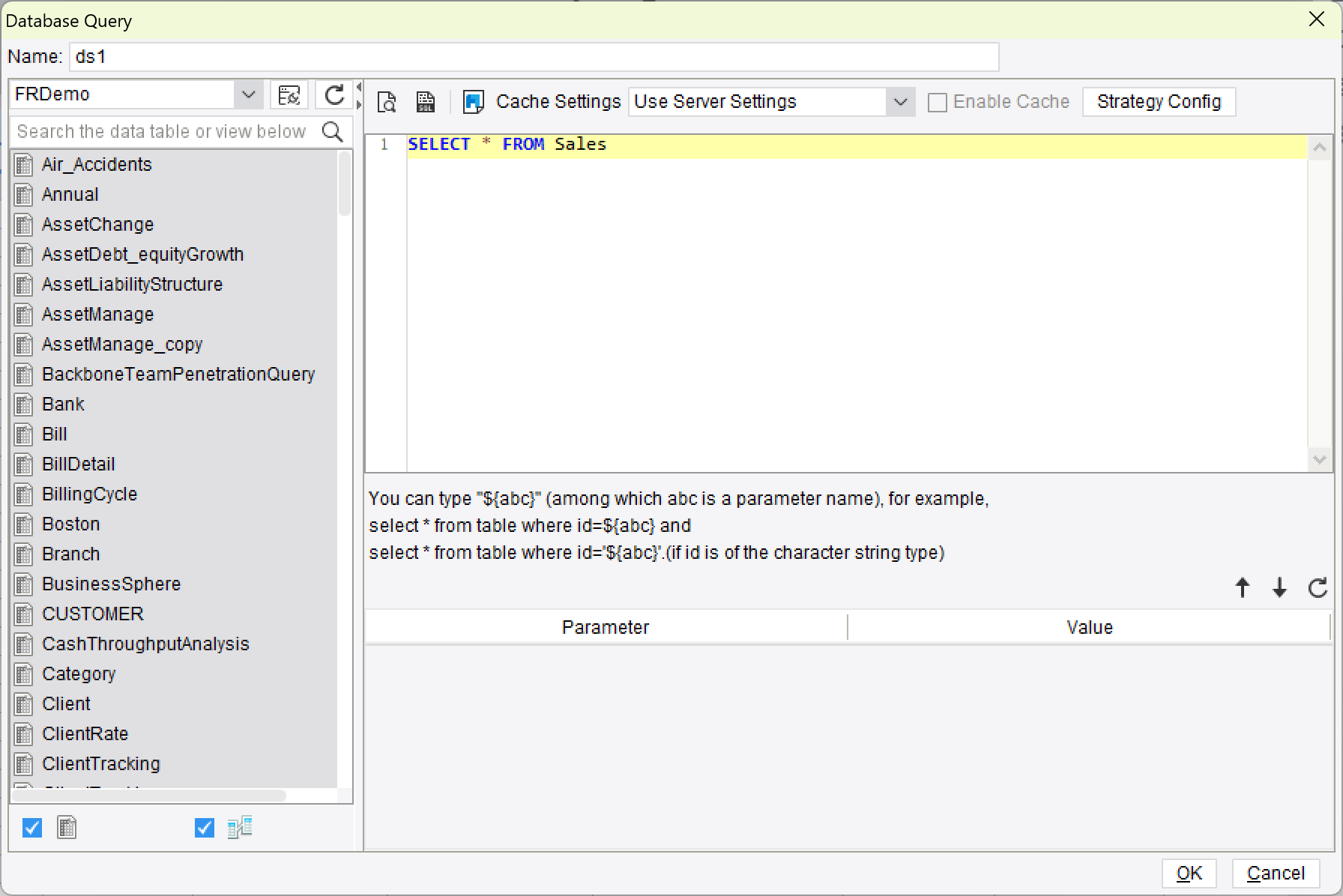Open the Use Server Settings dropdown
Screen dimensions: 1343x896
[900, 101]
